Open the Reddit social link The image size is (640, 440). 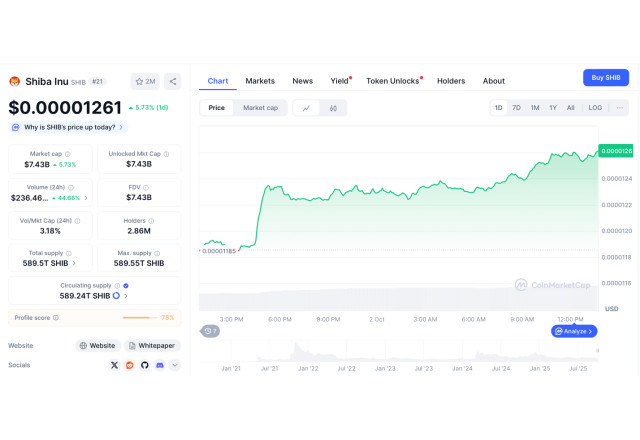tap(129, 365)
